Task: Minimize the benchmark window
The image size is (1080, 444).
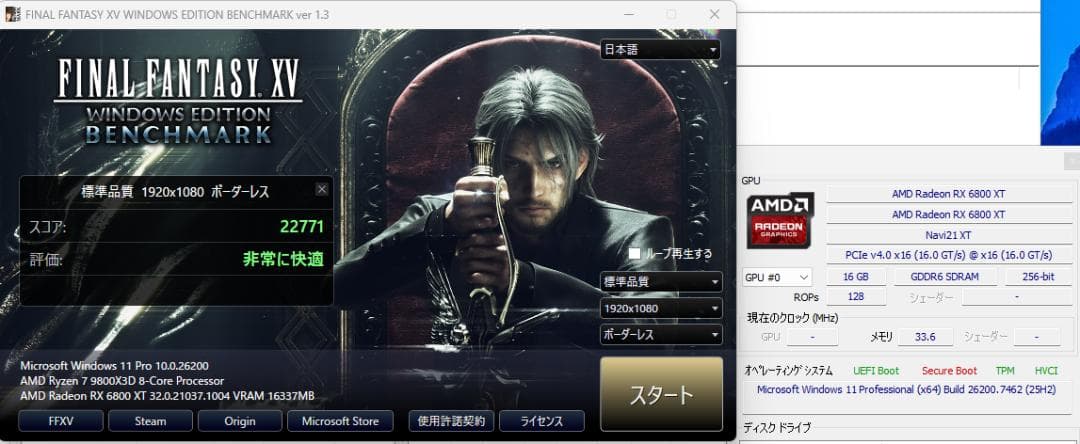Action: tap(626, 15)
